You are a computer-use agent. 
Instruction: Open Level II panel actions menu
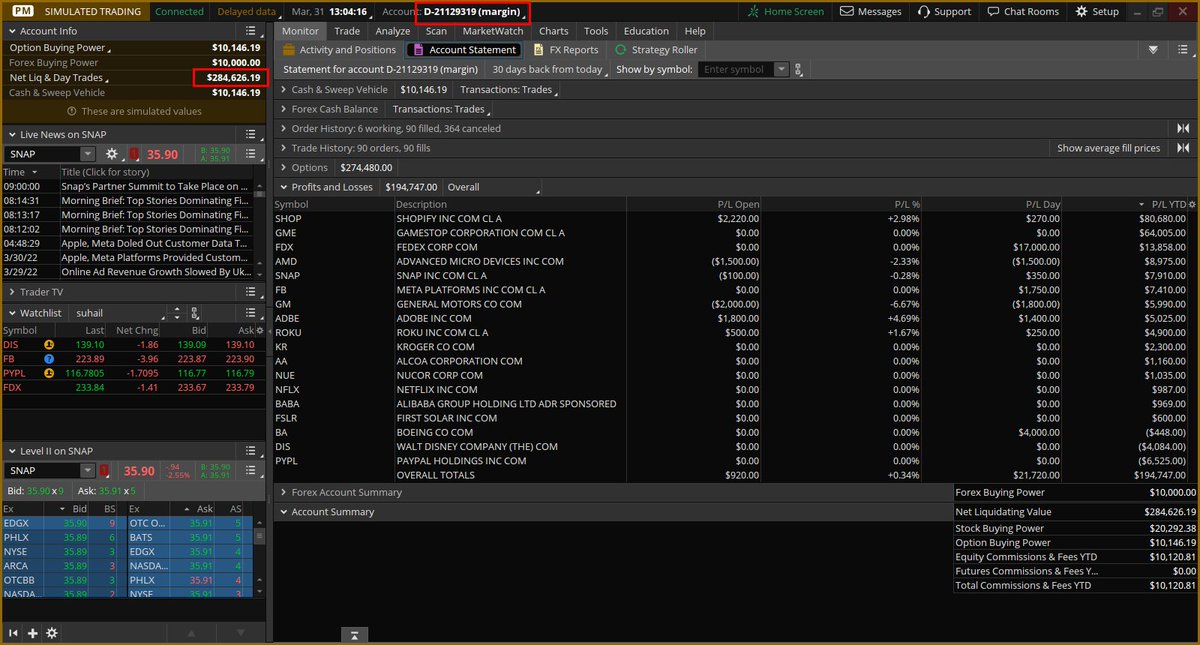[x=252, y=451]
